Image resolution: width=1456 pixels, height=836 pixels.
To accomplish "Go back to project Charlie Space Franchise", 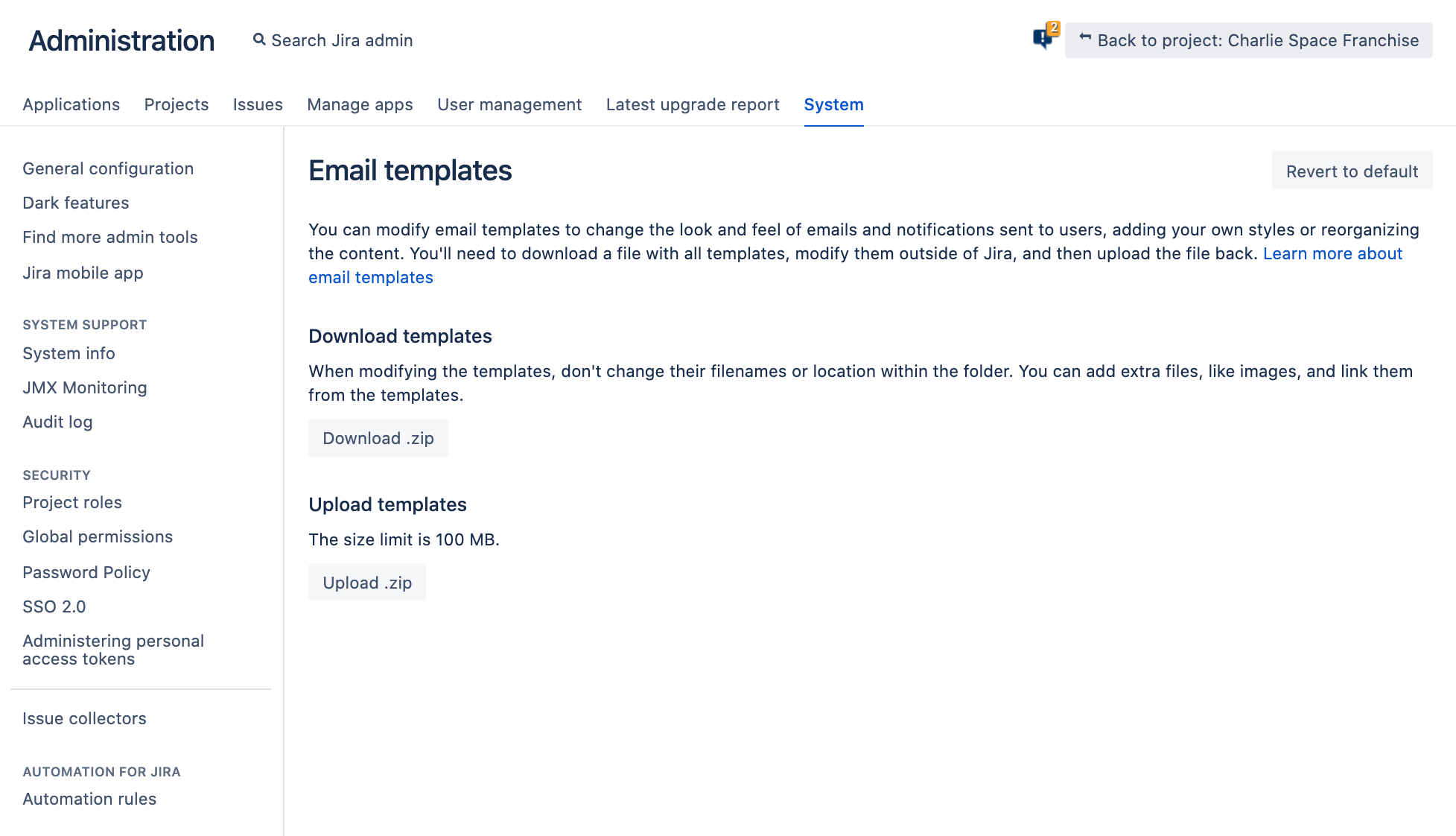I will pos(1248,40).
